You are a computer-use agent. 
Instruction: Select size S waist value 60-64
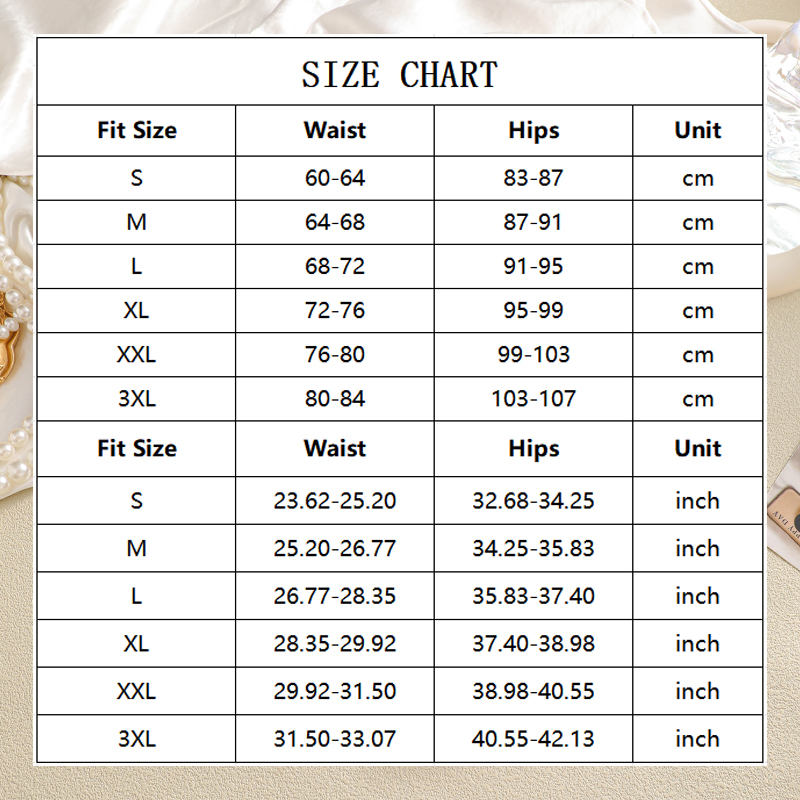[335, 178]
